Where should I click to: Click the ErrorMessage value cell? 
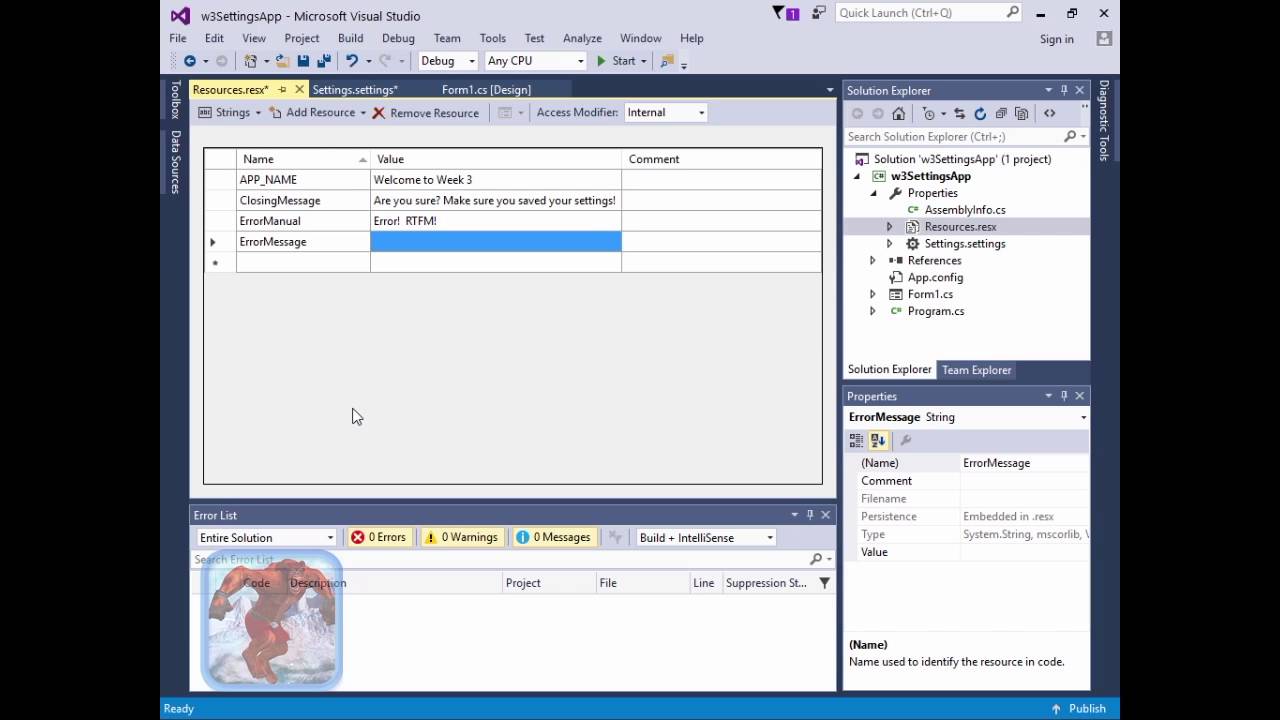496,242
